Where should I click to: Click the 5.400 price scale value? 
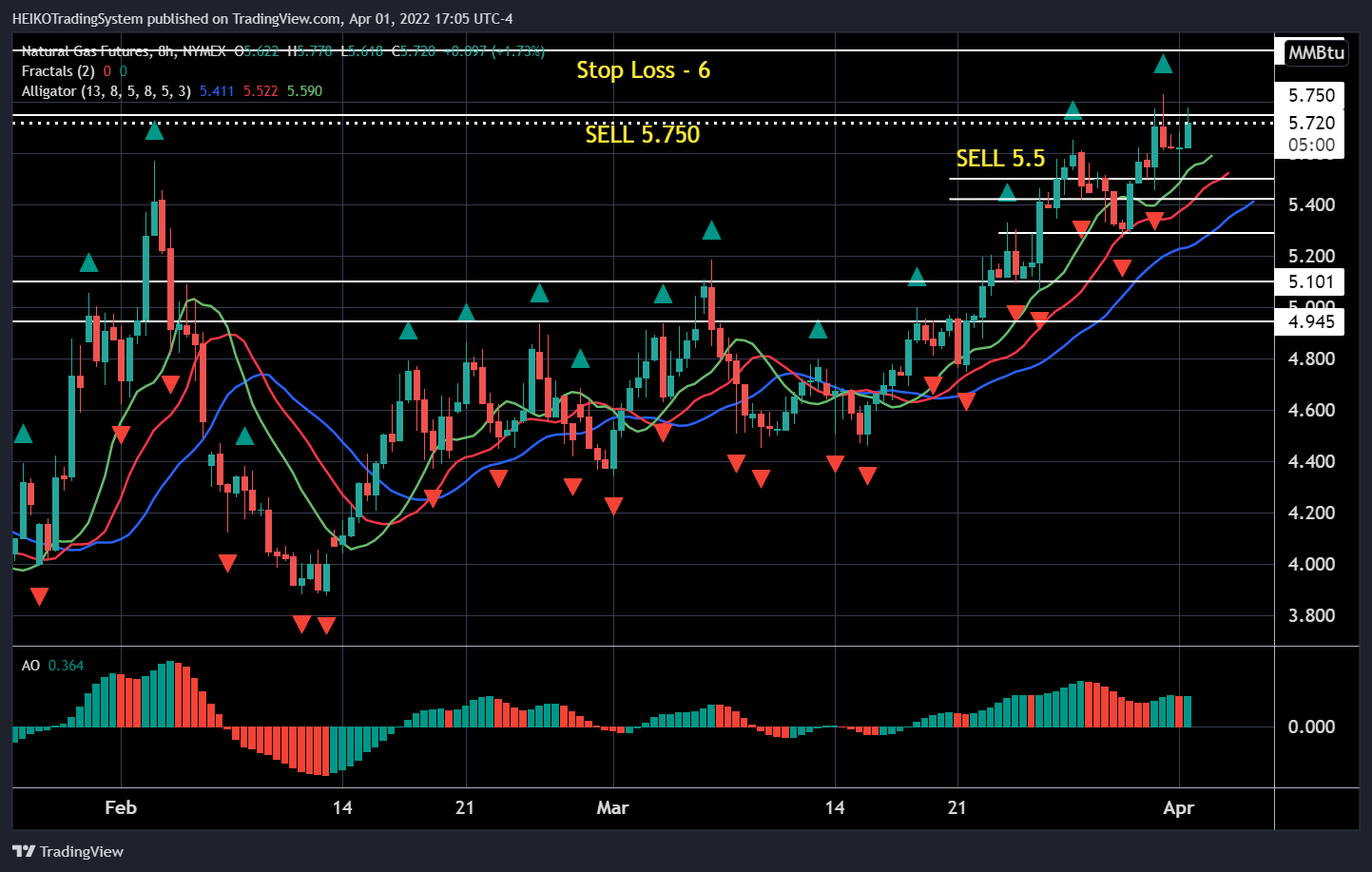point(1311,204)
